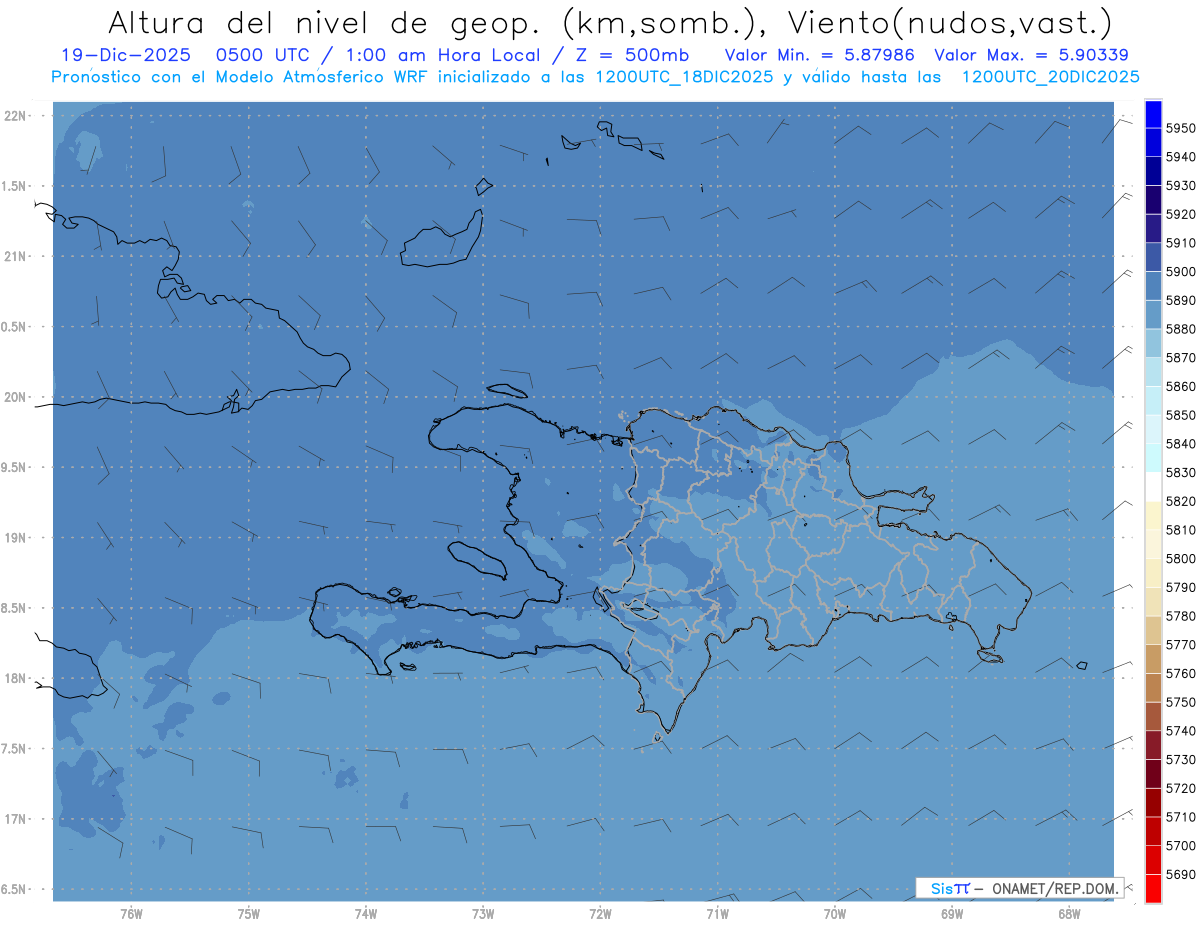1200x927 pixels.
Task: Click the 'Valor Min. = 5.87986' text
Action: point(819,55)
